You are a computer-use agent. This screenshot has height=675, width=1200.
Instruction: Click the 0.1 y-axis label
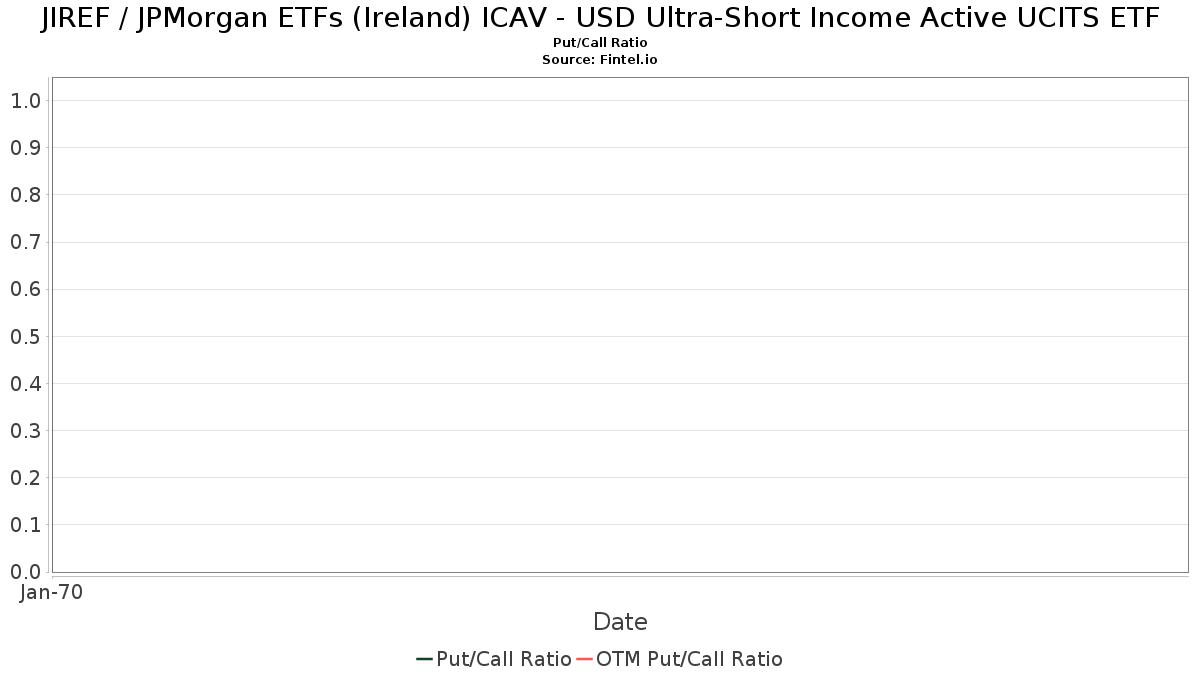[x=25, y=525]
